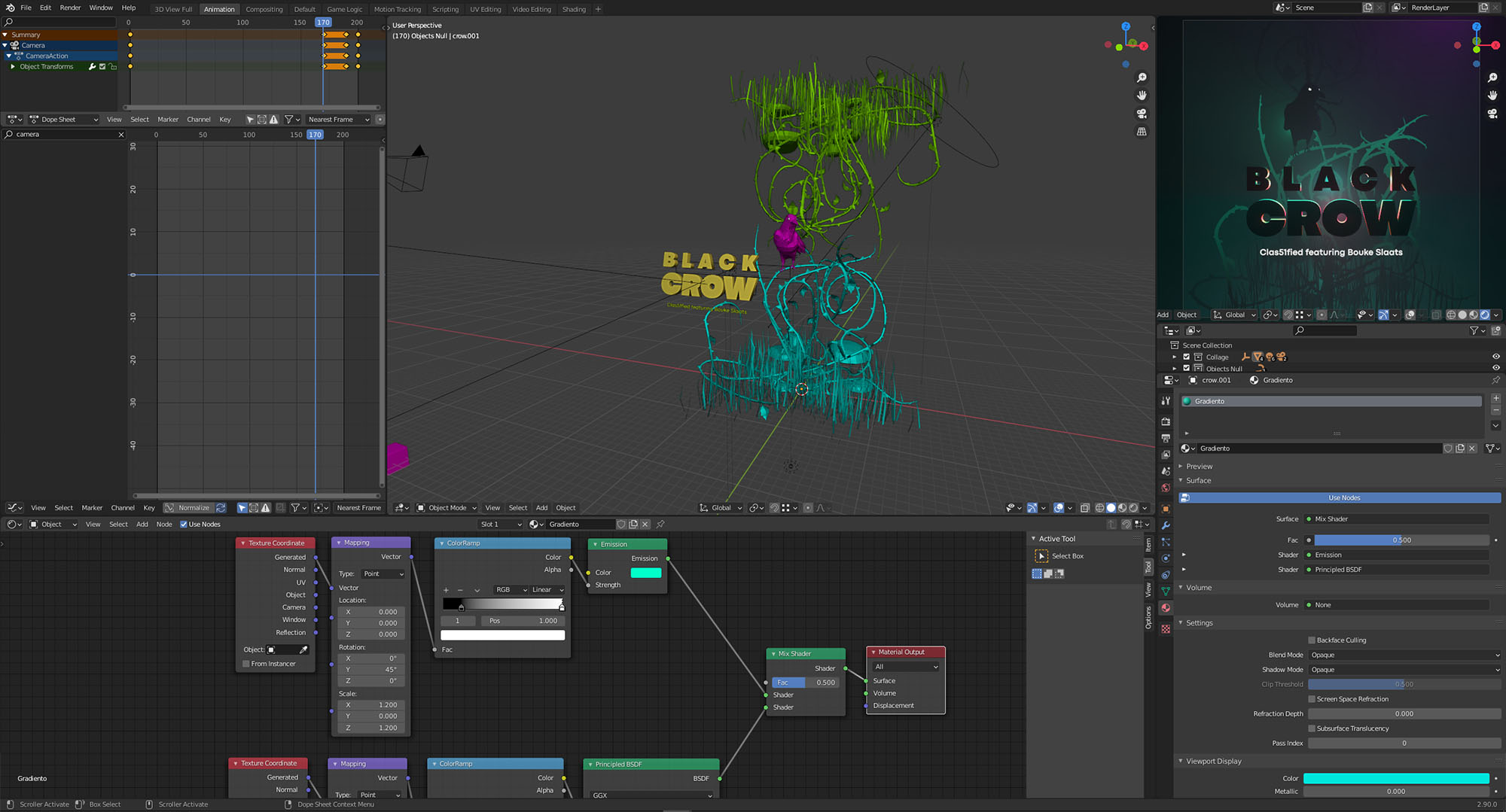Click the zoom magnifier in main 3D viewport

coord(1142,78)
